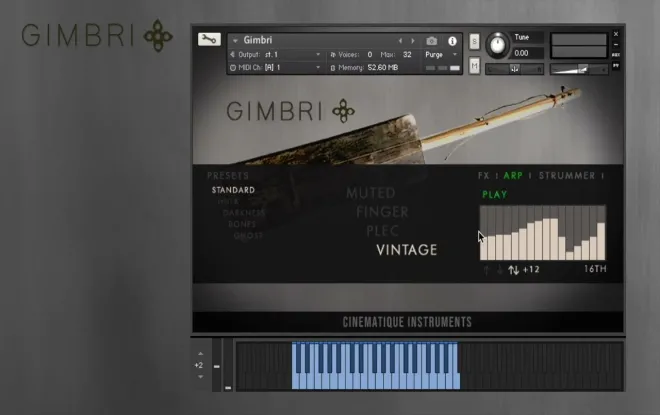The width and height of the screenshot is (660, 415).
Task: Click the modulation wheel beside the keyboard
Action: (228, 365)
